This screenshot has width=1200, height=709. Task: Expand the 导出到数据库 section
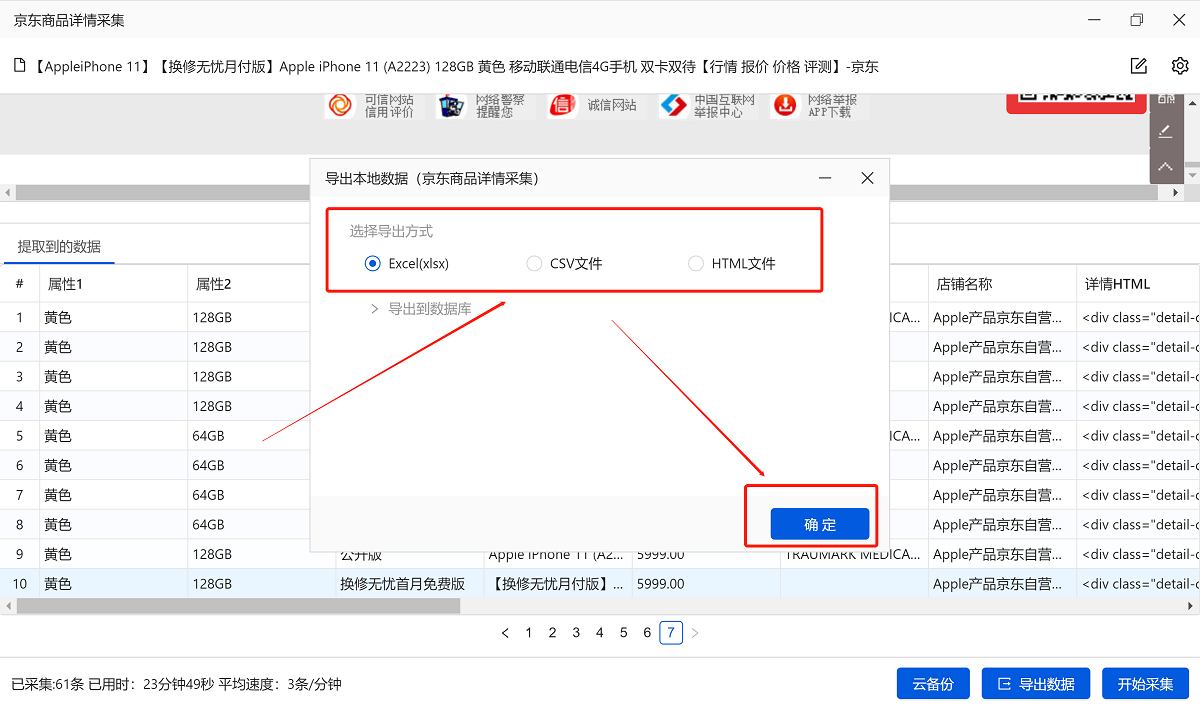[421, 309]
